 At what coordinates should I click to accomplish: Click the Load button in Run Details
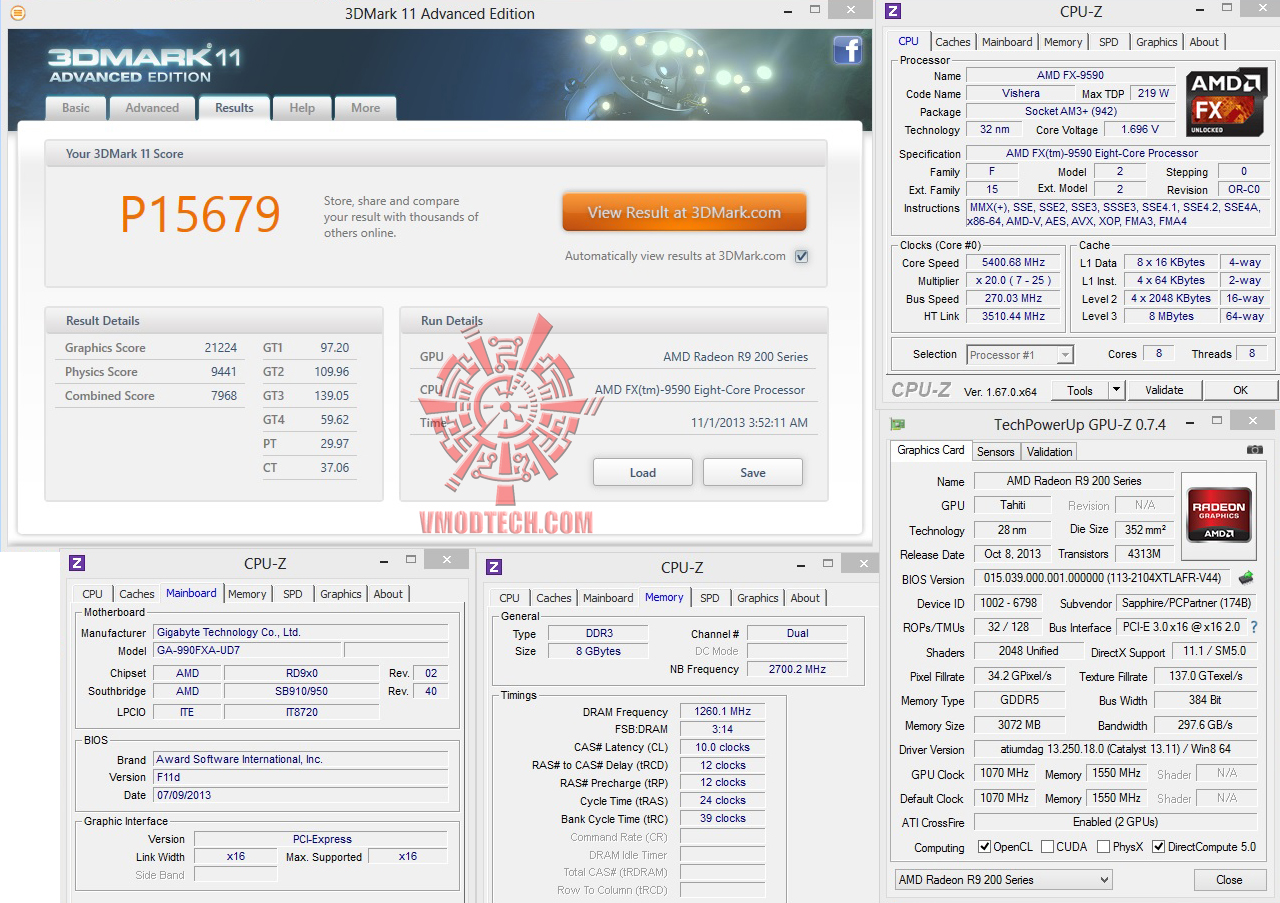(643, 473)
